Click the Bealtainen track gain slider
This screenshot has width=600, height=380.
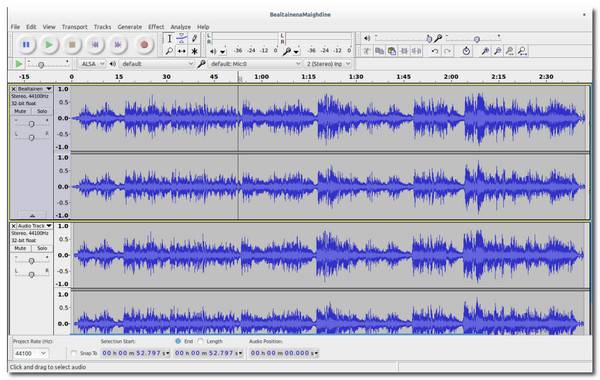(31, 124)
